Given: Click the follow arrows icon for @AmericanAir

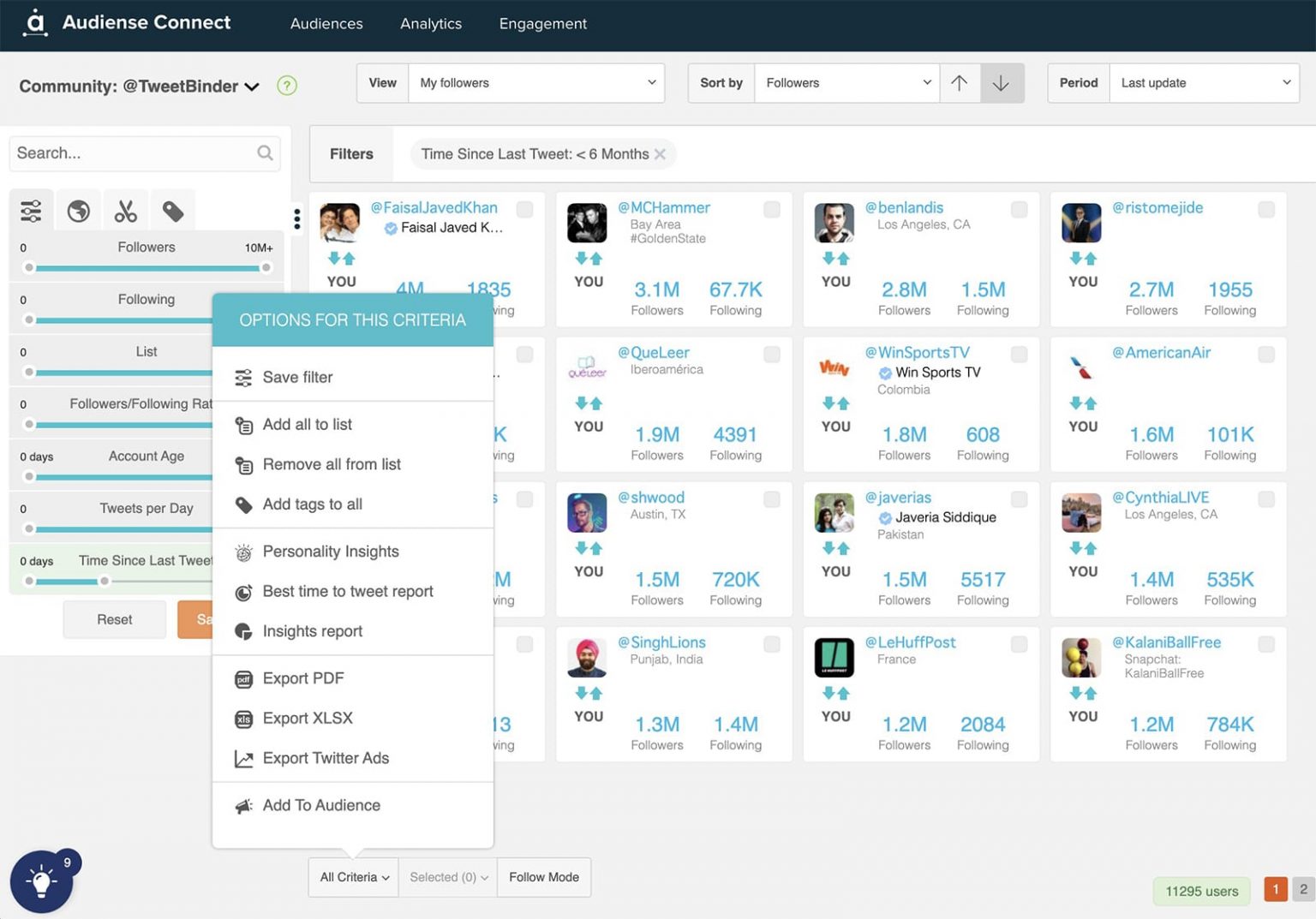Looking at the screenshot, I should click(x=1083, y=403).
